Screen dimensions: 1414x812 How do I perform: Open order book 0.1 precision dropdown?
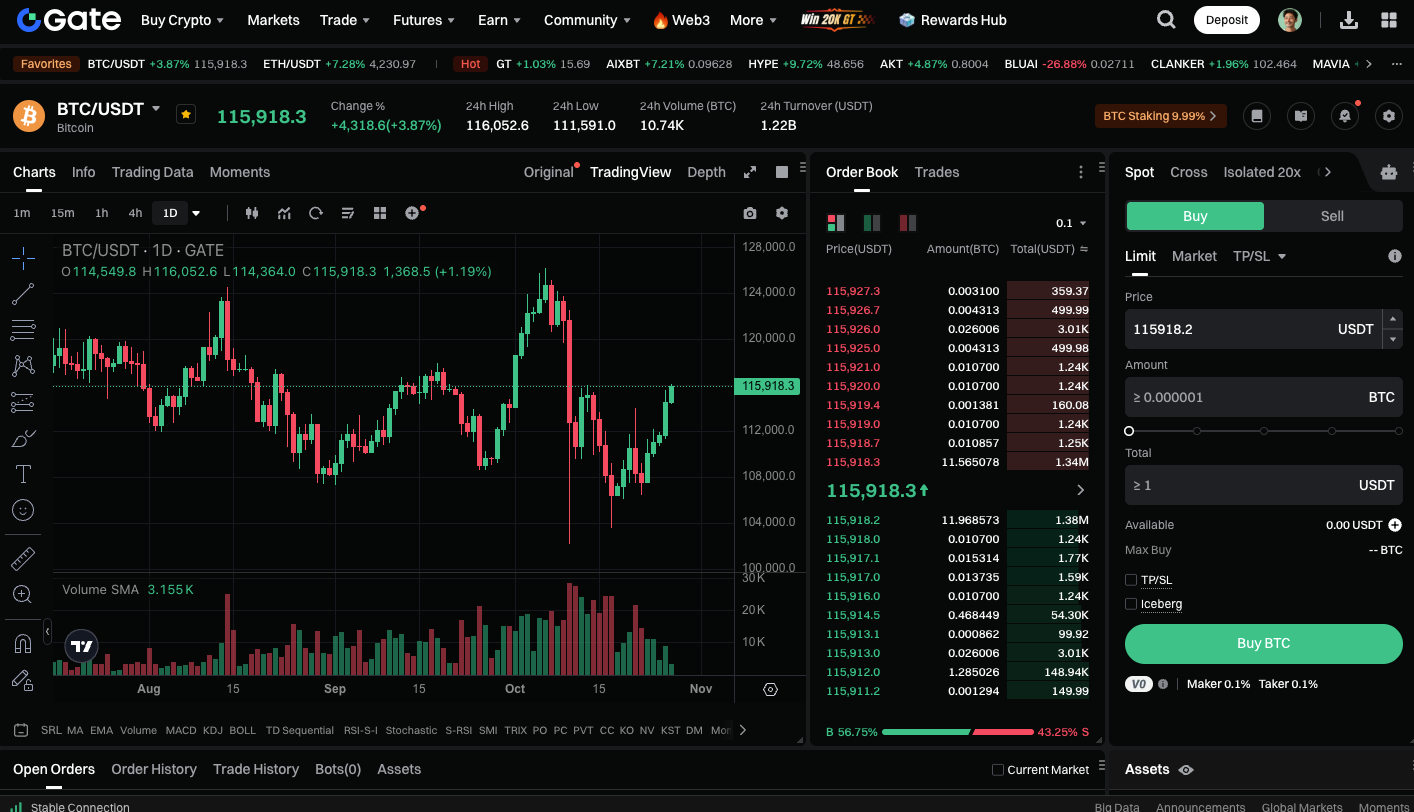[x=1071, y=223]
